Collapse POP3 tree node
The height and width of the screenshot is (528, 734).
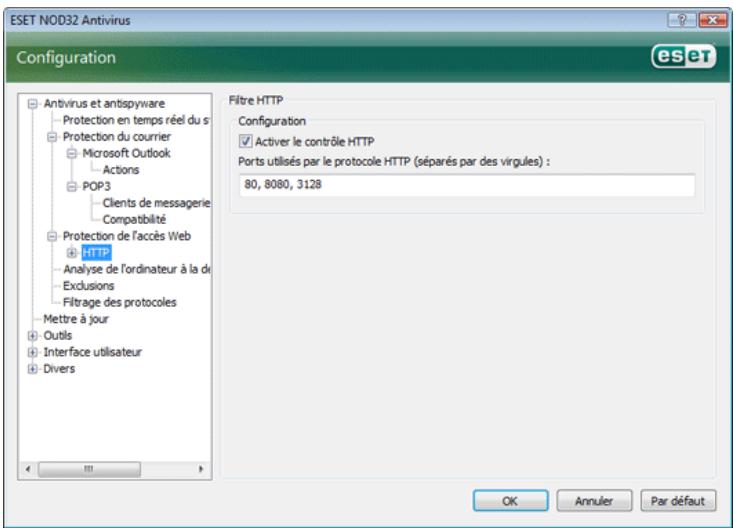[71, 186]
